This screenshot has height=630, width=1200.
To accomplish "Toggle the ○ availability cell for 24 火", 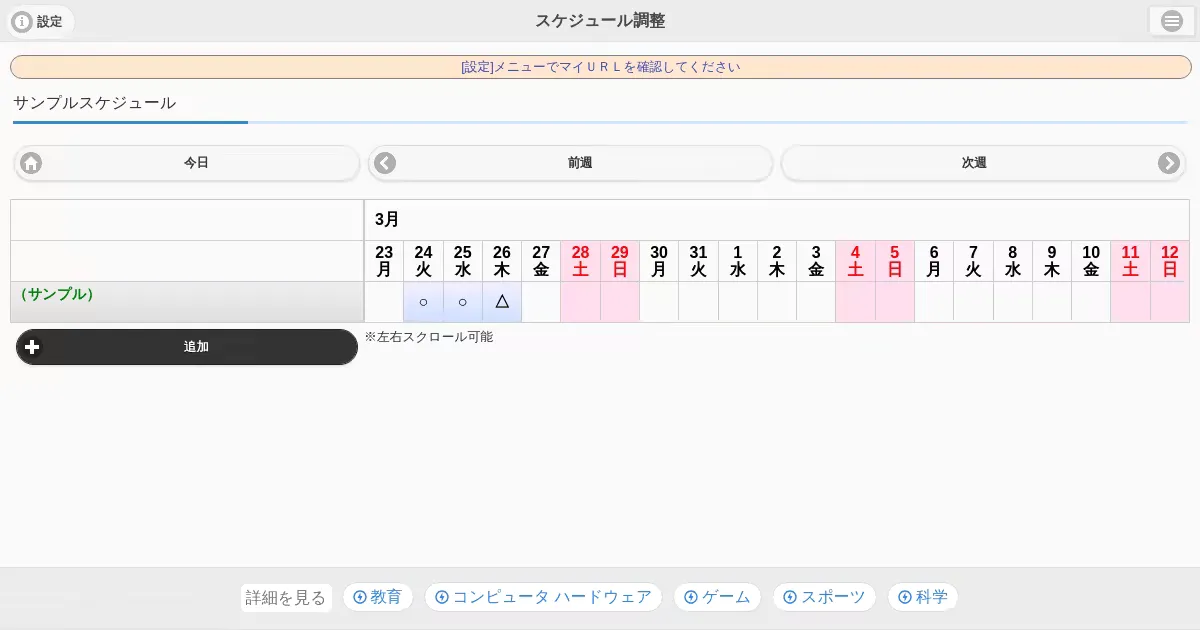I will tap(423, 301).
